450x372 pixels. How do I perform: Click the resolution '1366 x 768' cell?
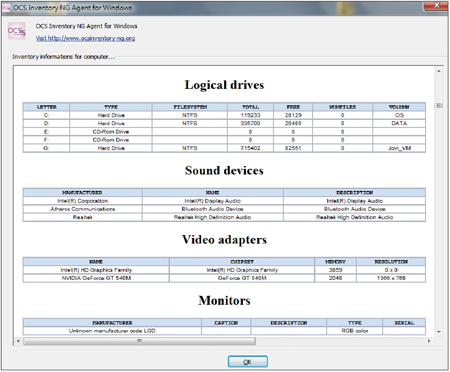391,278
